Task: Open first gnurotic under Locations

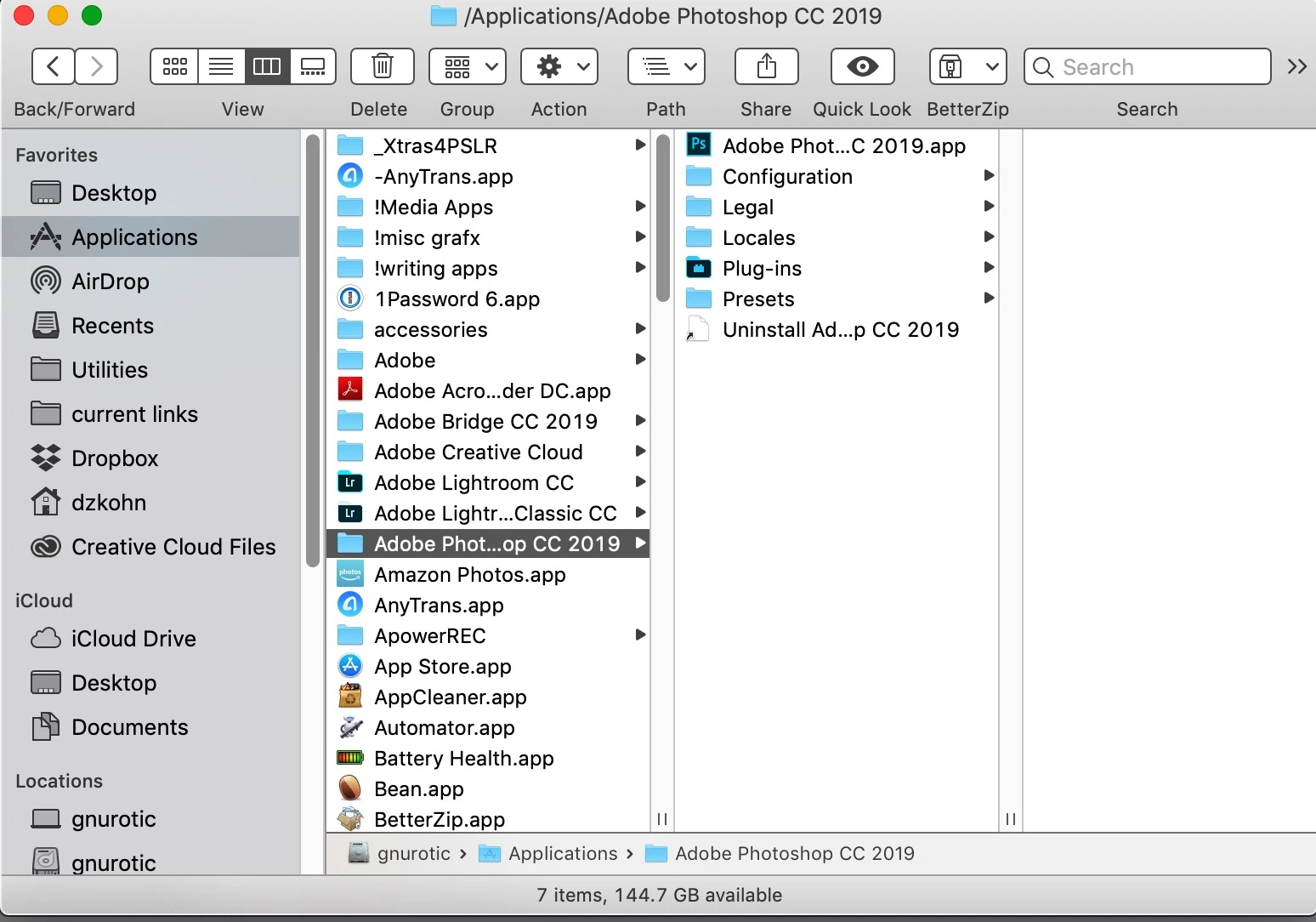Action: tap(151, 819)
